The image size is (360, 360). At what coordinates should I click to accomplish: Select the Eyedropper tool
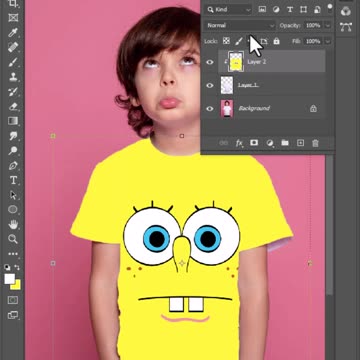tap(13, 33)
